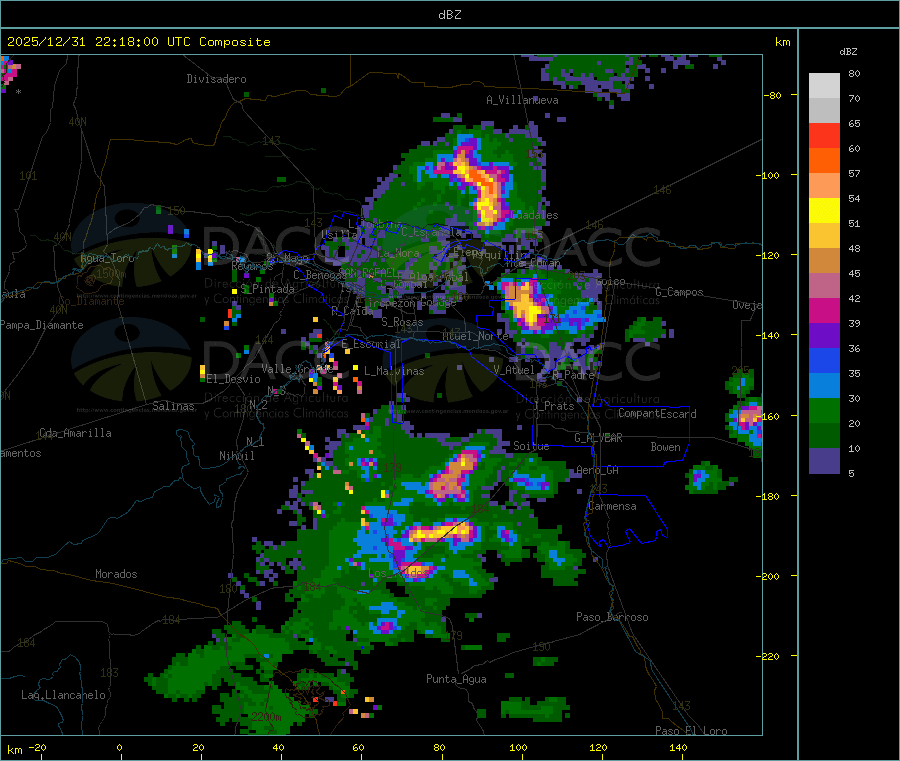Screen dimensions: 900x761
Task: Click the legend value 5 at the bottom
Action: [x=851, y=473]
